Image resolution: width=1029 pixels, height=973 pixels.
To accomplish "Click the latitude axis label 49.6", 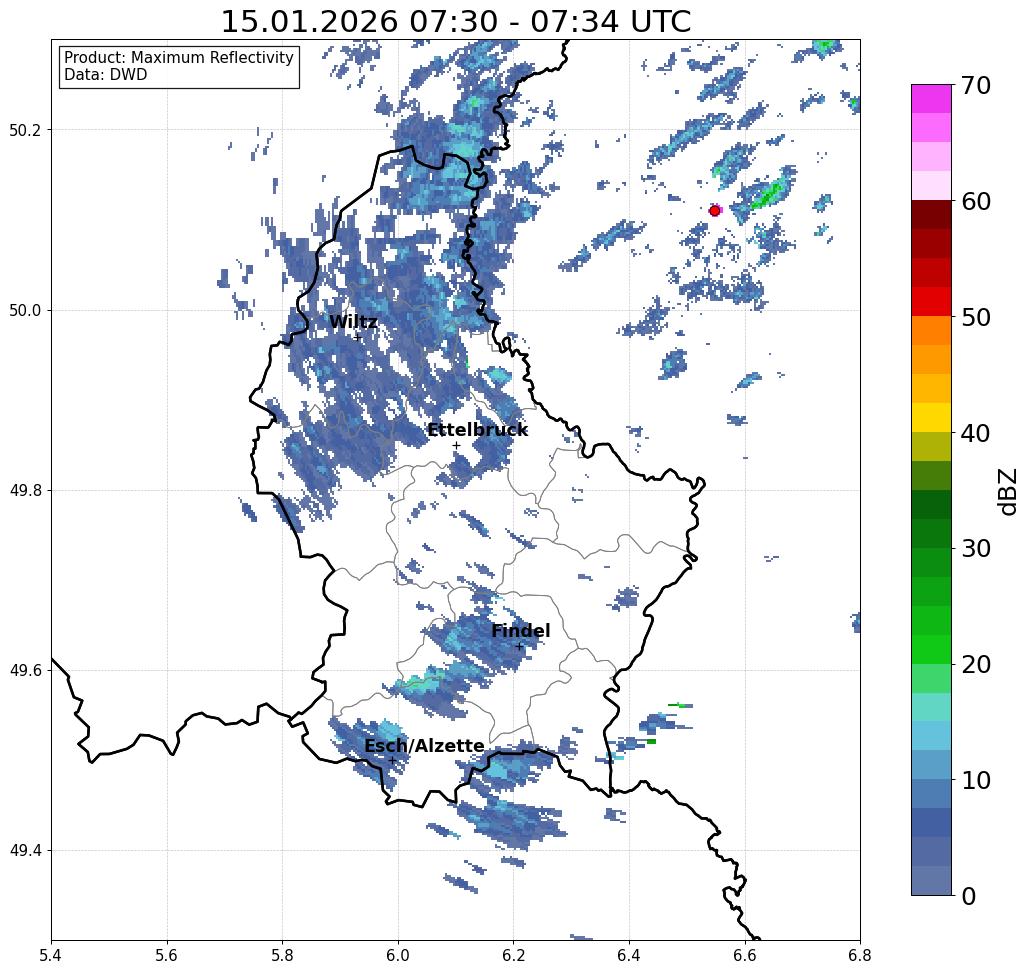I will tap(25, 671).
